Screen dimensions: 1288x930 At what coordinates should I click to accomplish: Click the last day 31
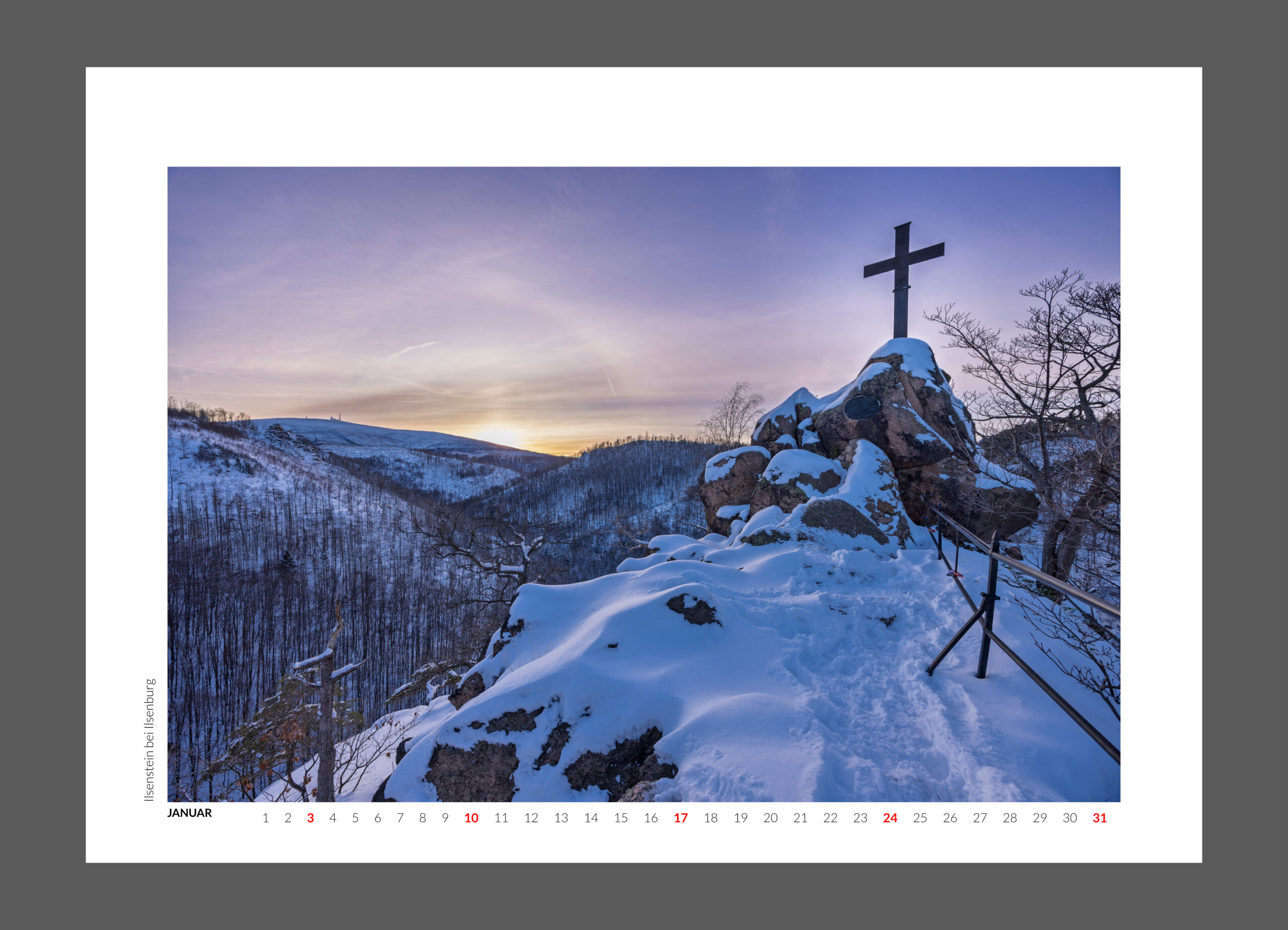click(x=1099, y=817)
